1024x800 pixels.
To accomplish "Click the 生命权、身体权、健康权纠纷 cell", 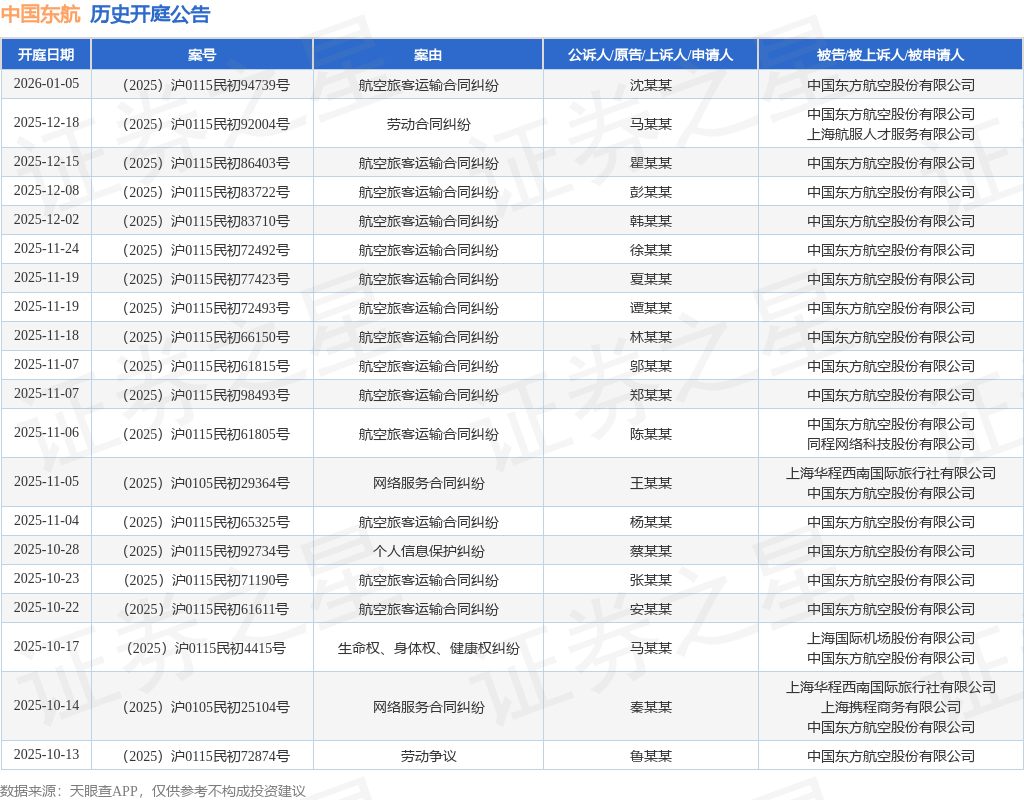I will (x=428, y=648).
